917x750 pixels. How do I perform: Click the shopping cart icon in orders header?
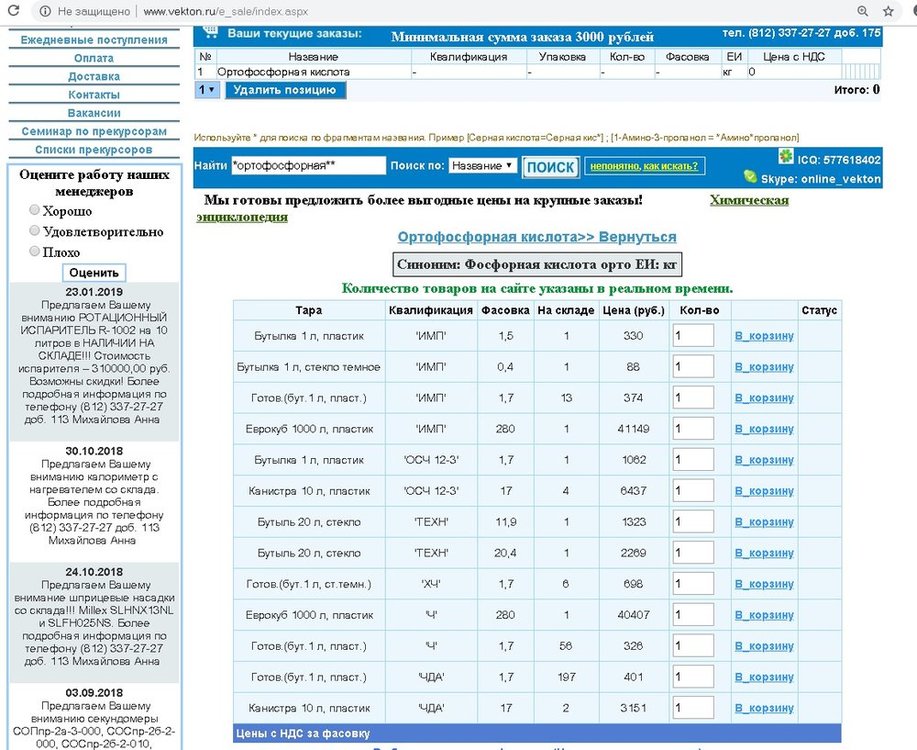211,33
